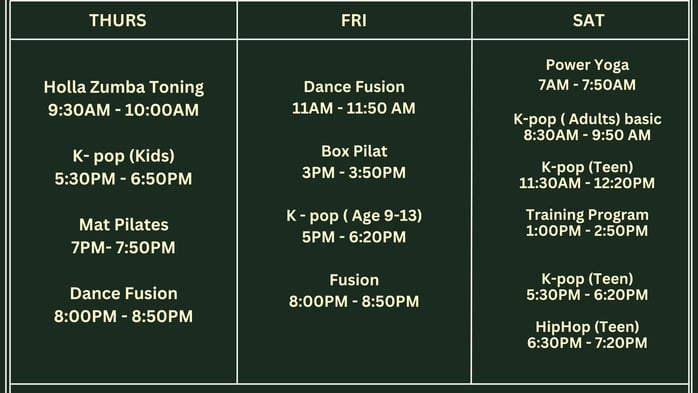
Task: Click the Power Yoga class
Action: [x=588, y=65]
